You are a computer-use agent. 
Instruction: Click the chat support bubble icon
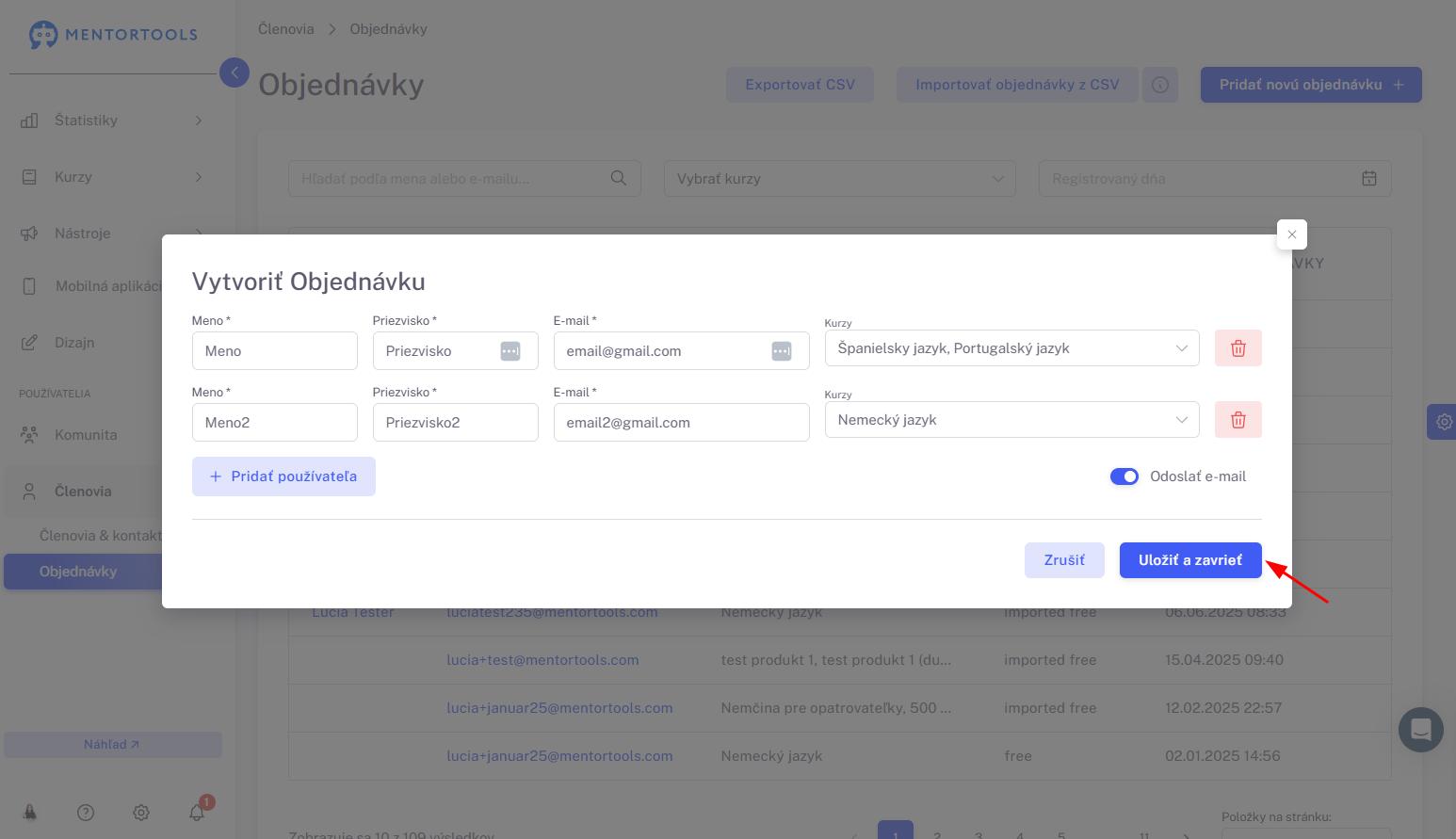pyautogui.click(x=1420, y=730)
